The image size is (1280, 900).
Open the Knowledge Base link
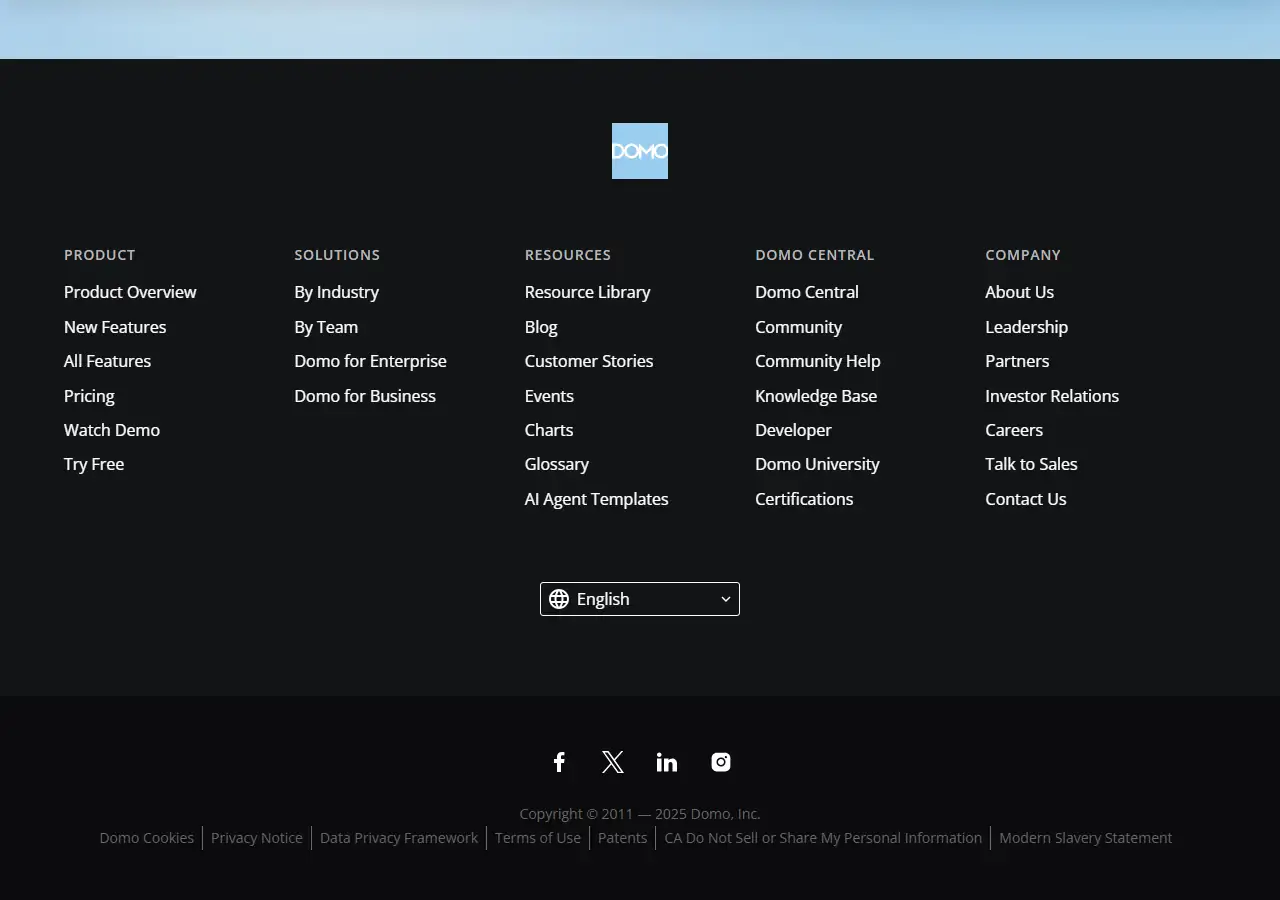point(815,396)
